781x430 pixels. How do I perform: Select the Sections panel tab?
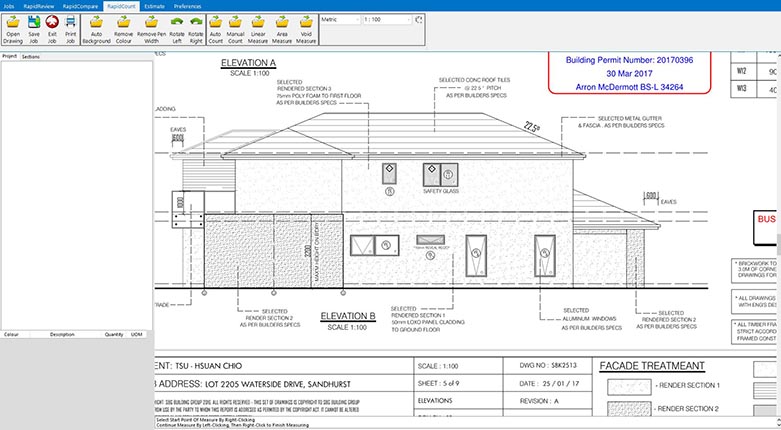(x=31, y=57)
